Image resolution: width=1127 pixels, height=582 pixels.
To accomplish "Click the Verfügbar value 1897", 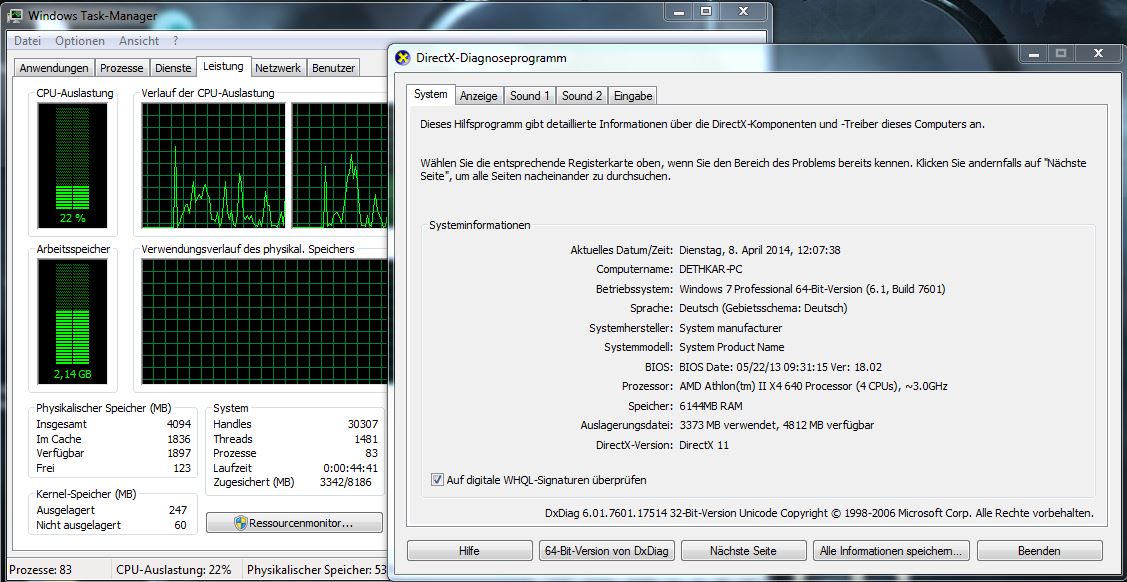I will pyautogui.click(x=178, y=453).
